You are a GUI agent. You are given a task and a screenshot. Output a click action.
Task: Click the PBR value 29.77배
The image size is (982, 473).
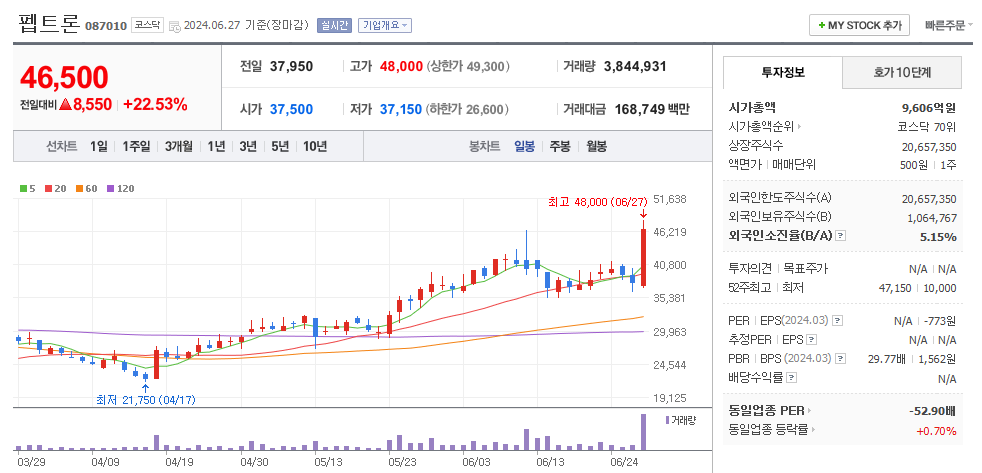click(887, 359)
